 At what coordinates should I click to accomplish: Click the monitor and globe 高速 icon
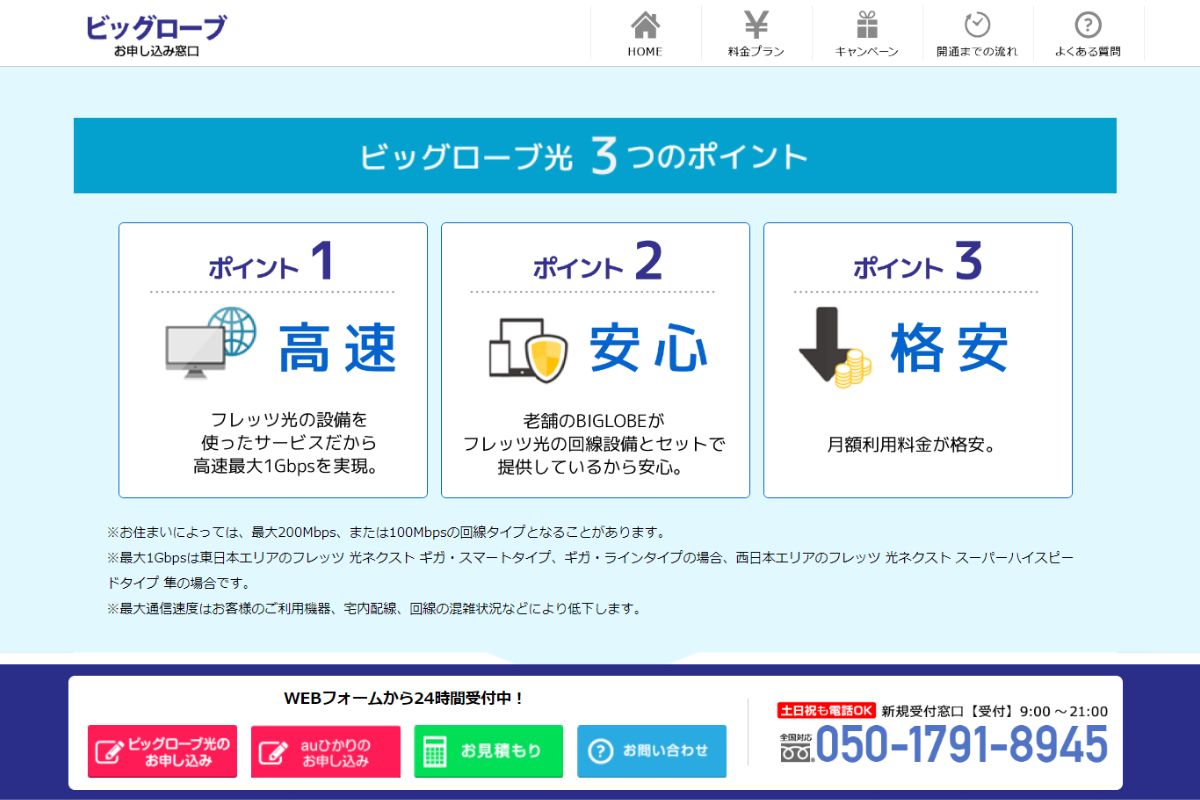[211, 342]
